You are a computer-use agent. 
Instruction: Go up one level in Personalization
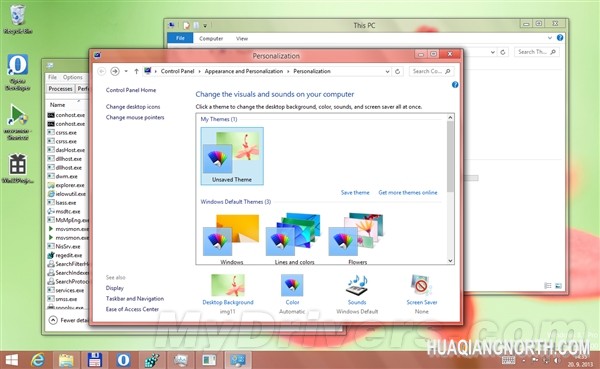coord(136,71)
